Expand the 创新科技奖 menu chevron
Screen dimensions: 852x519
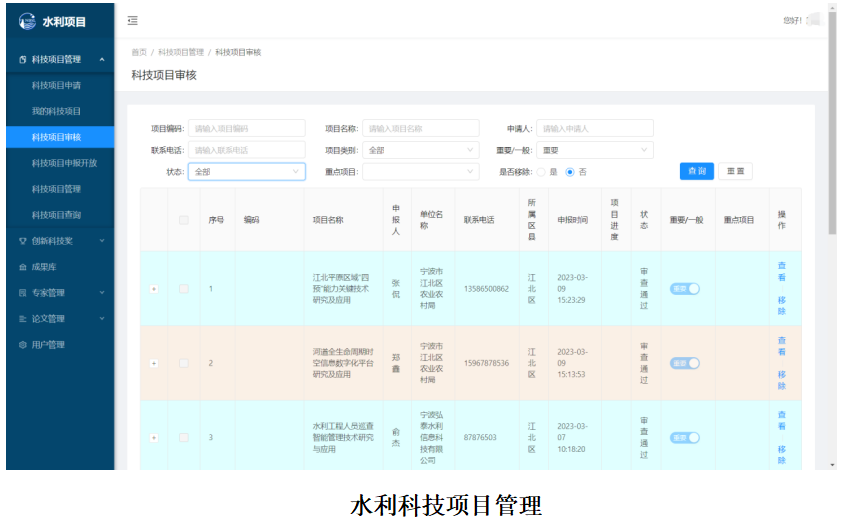(102, 241)
